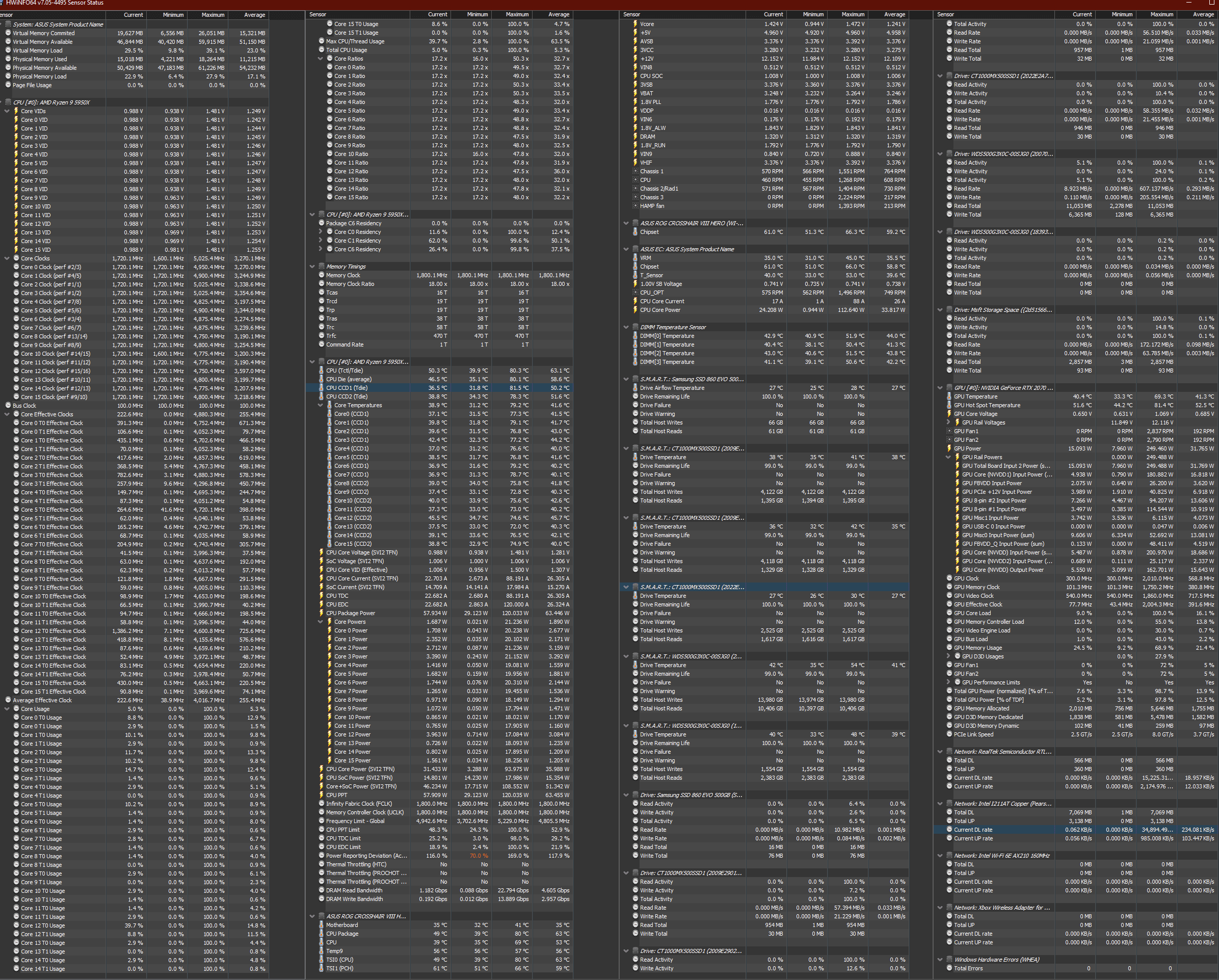
Task: Click thermometer icon beside DIMM[0] Temperature
Action: point(635,336)
